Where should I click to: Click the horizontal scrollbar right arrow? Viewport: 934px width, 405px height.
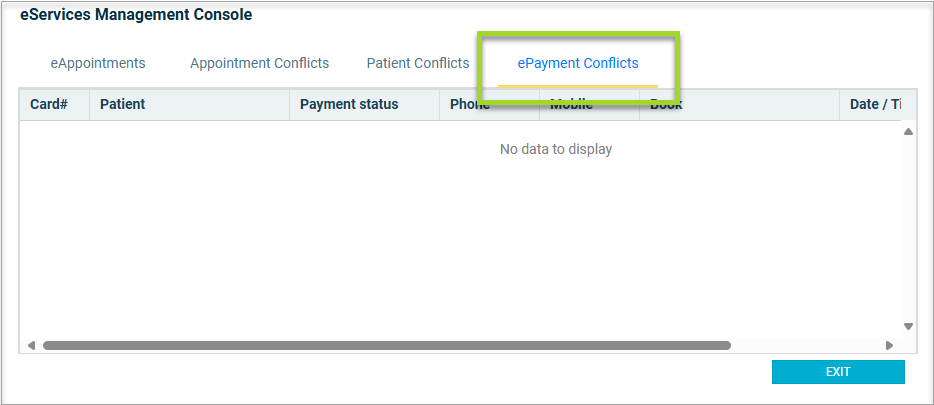pyautogui.click(x=889, y=346)
